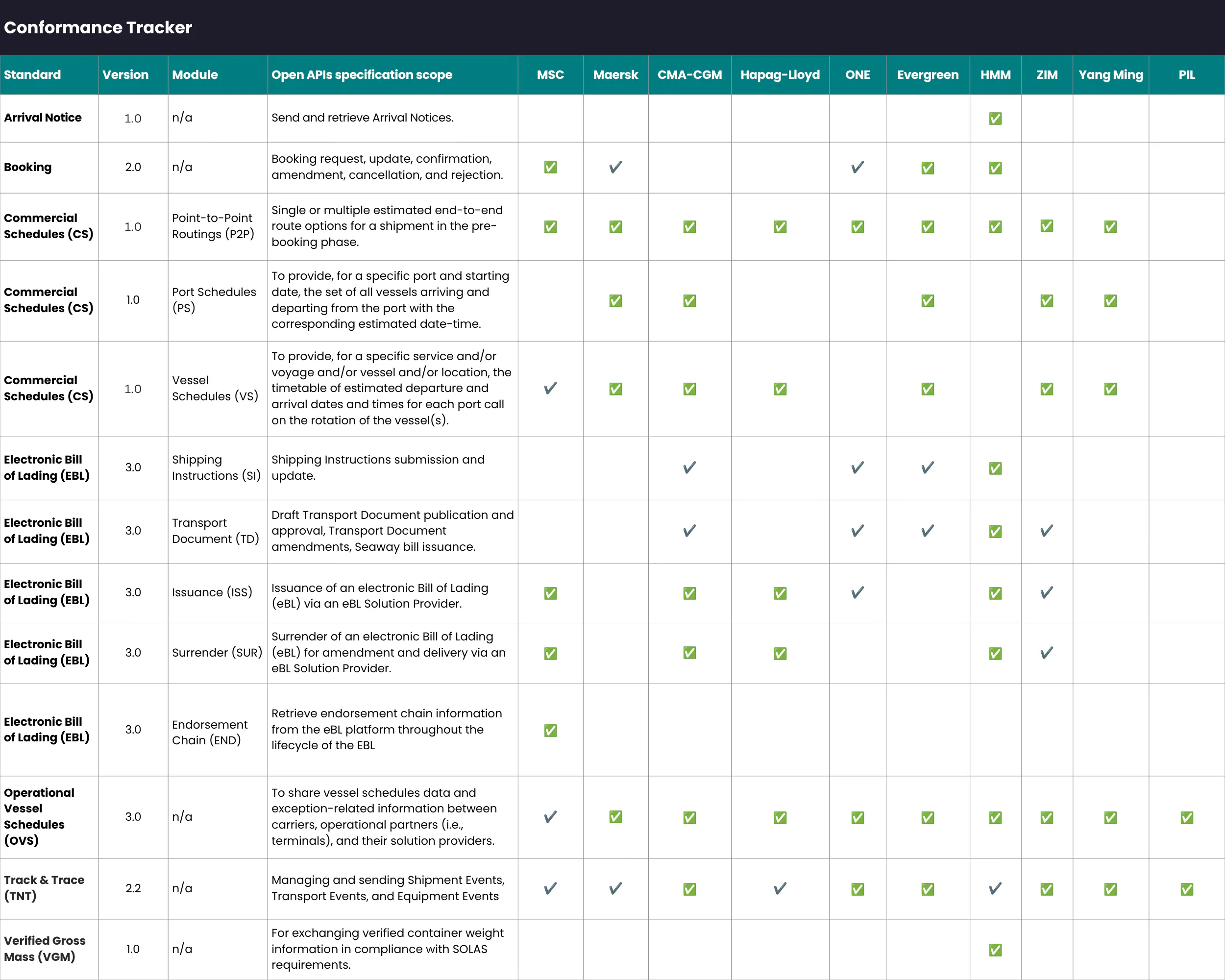Click Evergreen green check in Booking row
The image size is (1225, 980).
click(927, 168)
